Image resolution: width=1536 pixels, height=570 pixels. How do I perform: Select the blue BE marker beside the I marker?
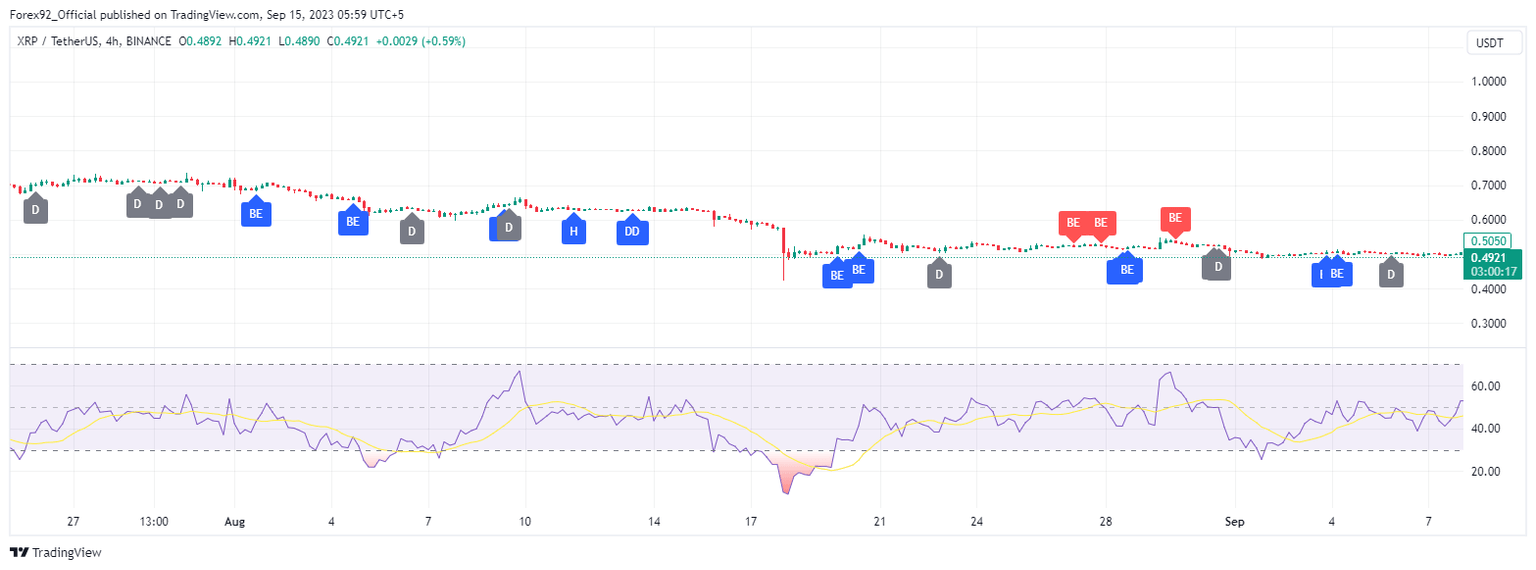(x=1337, y=273)
